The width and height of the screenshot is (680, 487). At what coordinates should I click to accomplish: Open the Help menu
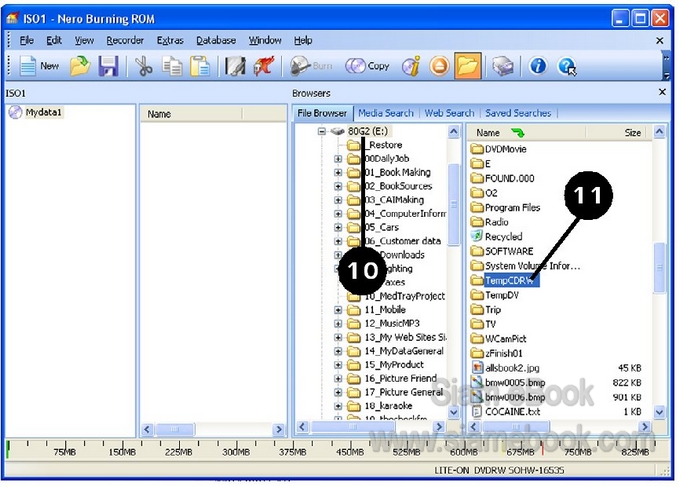click(x=303, y=40)
